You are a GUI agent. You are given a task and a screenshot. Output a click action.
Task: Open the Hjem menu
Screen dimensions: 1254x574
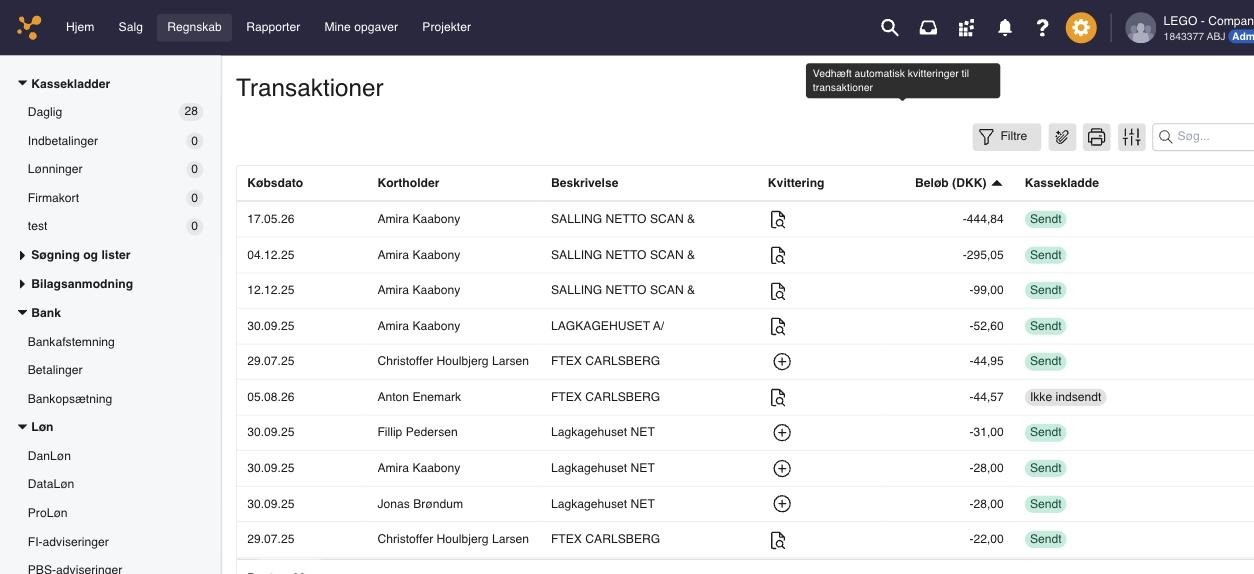[x=80, y=27]
